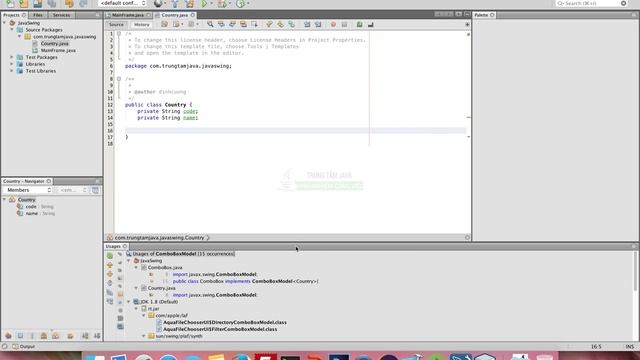Switch to the Services tab

coord(61,15)
